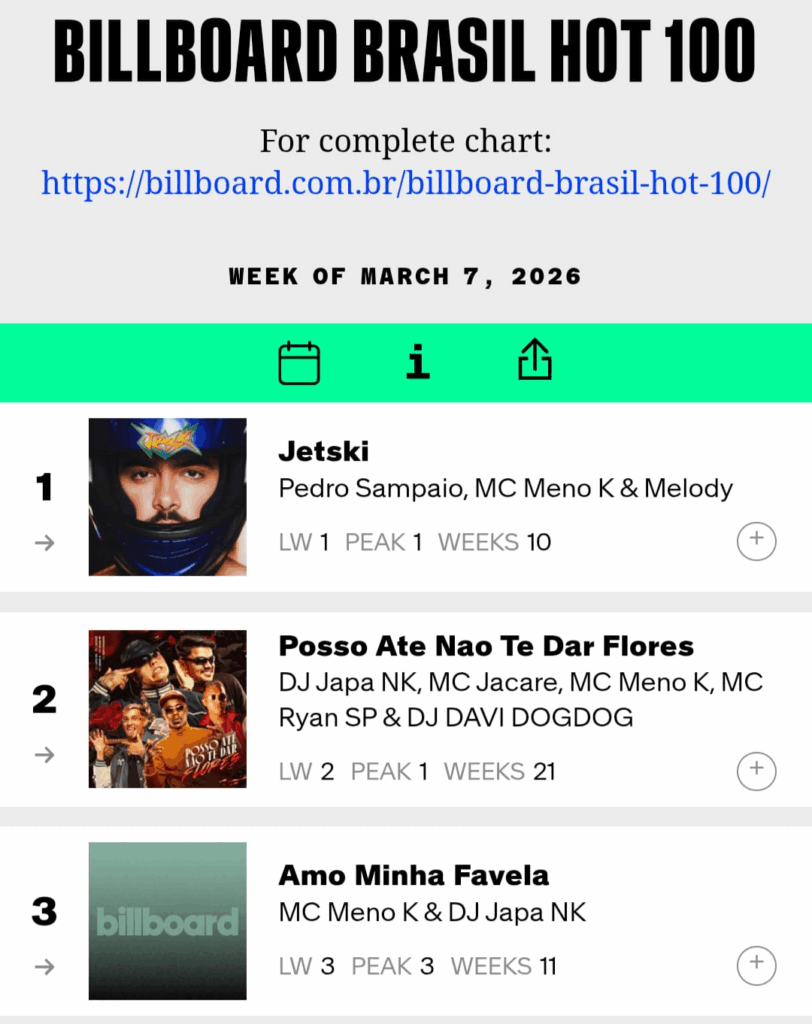Select Posso Ate Nao Te Dar Flores title
This screenshot has width=812, height=1024.
tap(486, 646)
